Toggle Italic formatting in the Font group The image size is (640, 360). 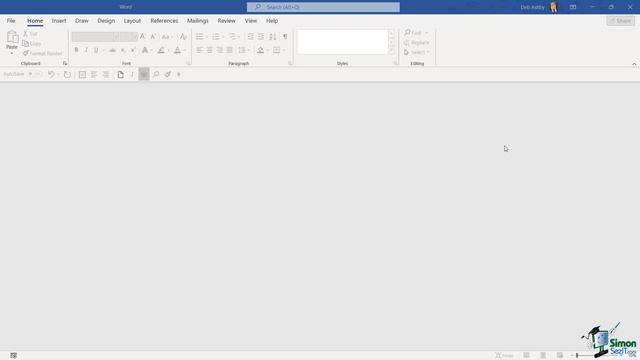point(86,50)
